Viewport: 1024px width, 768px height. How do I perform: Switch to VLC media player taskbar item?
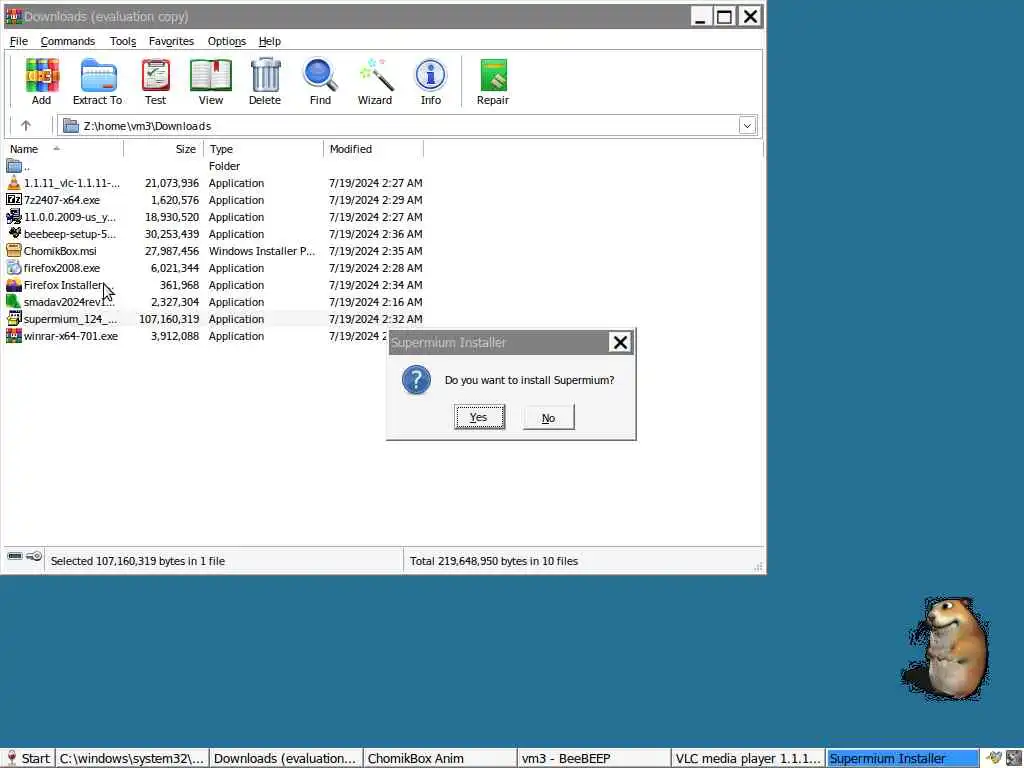point(748,758)
